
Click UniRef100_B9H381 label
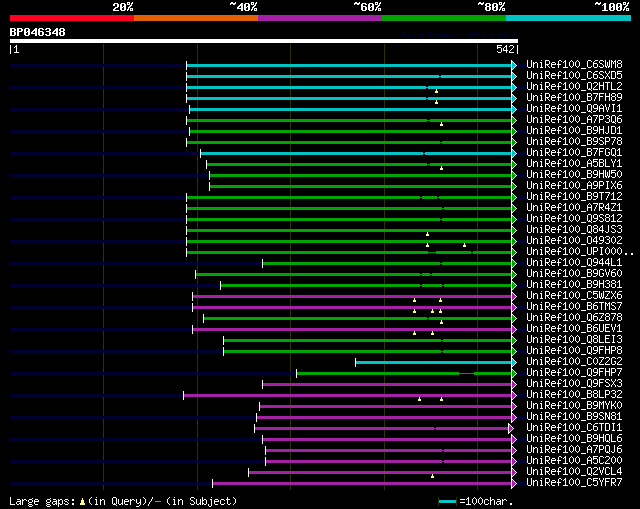(574, 285)
